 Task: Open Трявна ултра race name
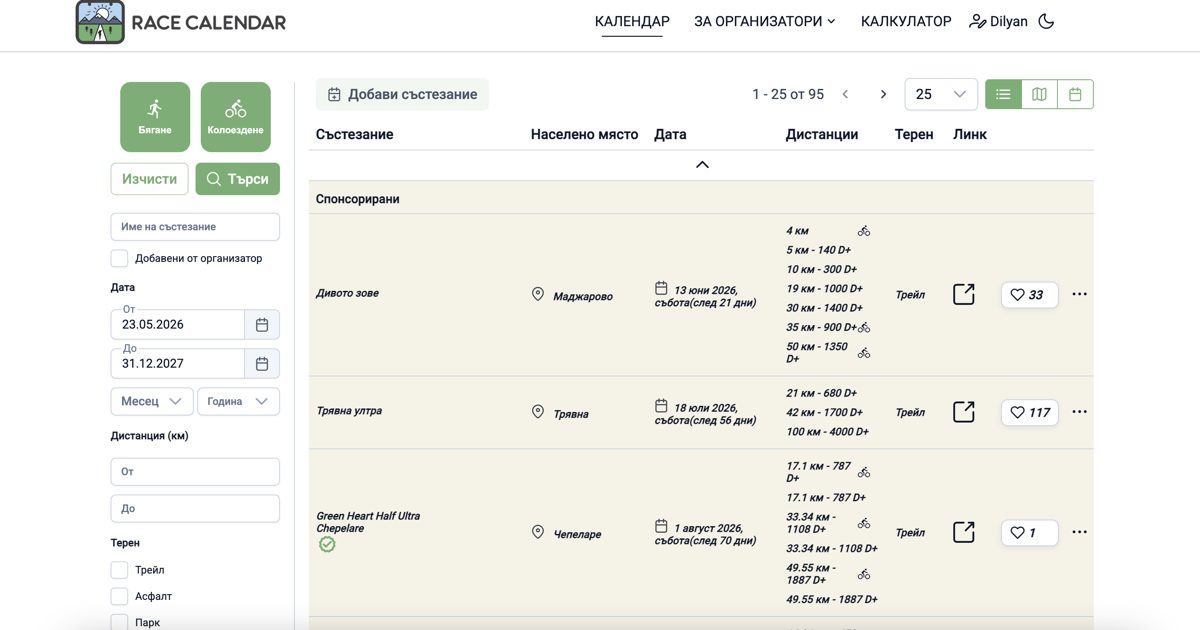(x=349, y=410)
